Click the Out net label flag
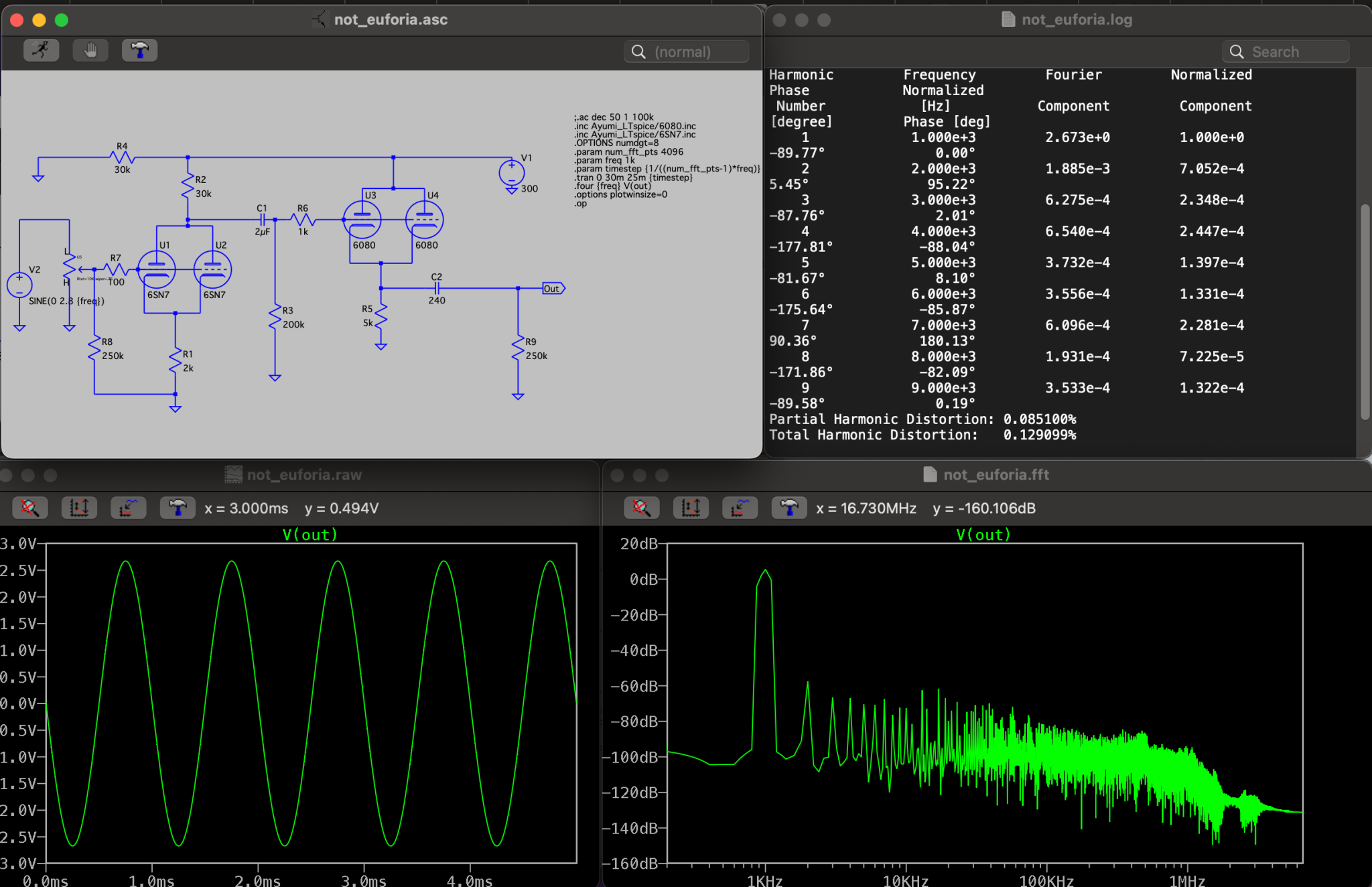 pyautogui.click(x=553, y=289)
